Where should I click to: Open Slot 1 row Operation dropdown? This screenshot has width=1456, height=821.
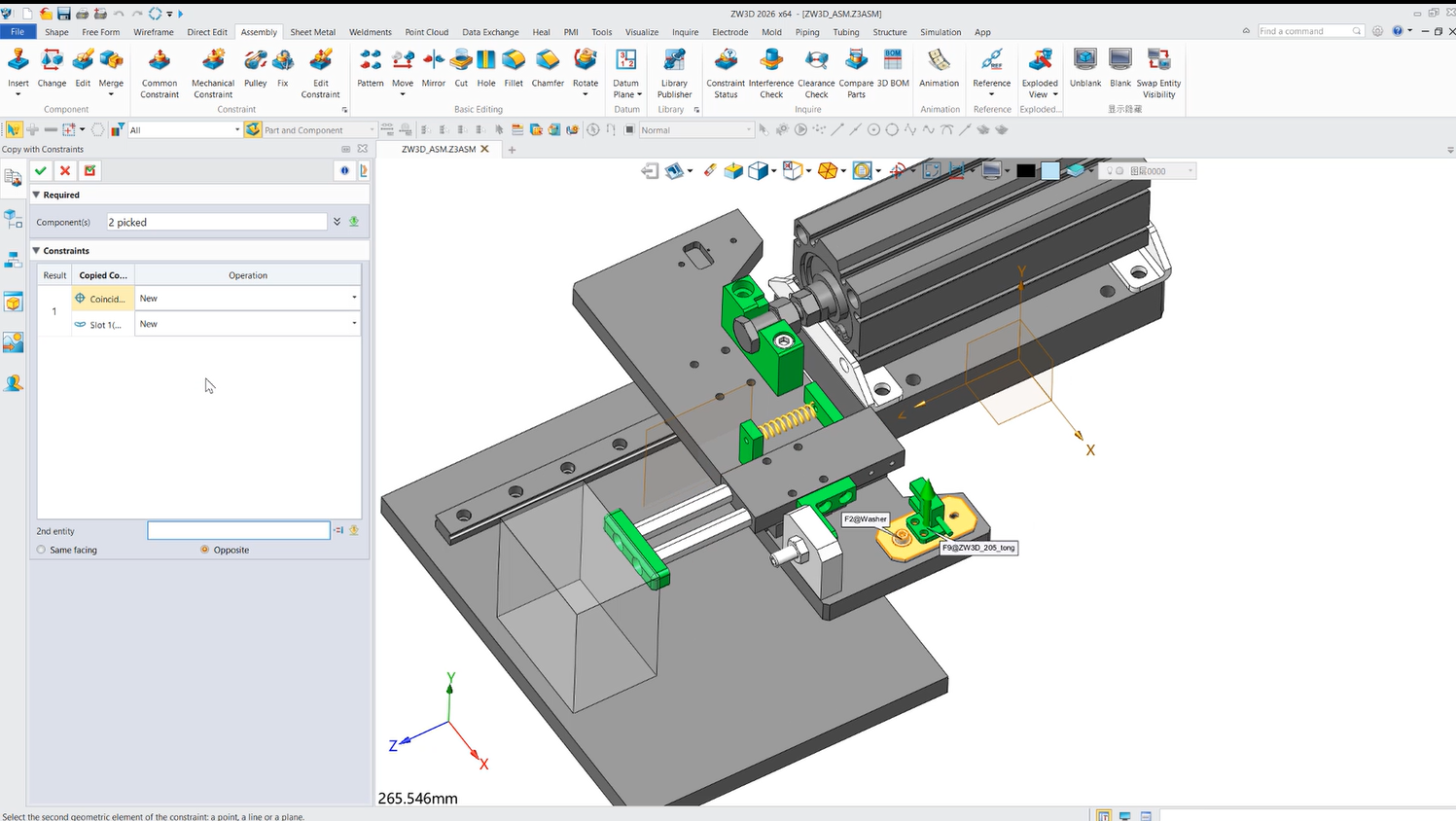coord(353,324)
